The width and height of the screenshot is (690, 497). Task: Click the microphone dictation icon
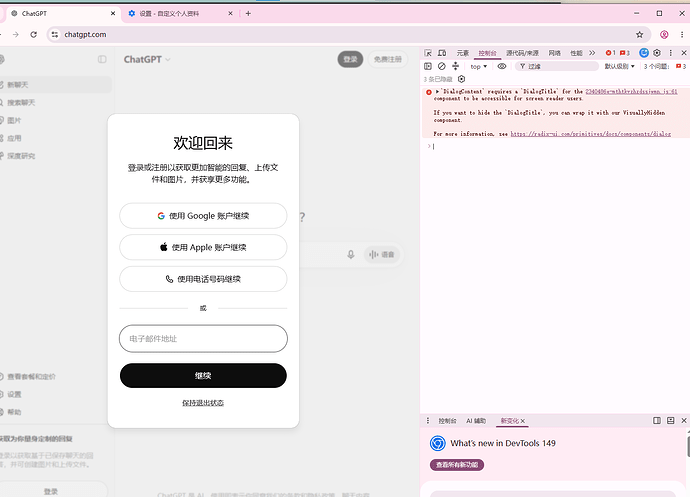(351, 254)
